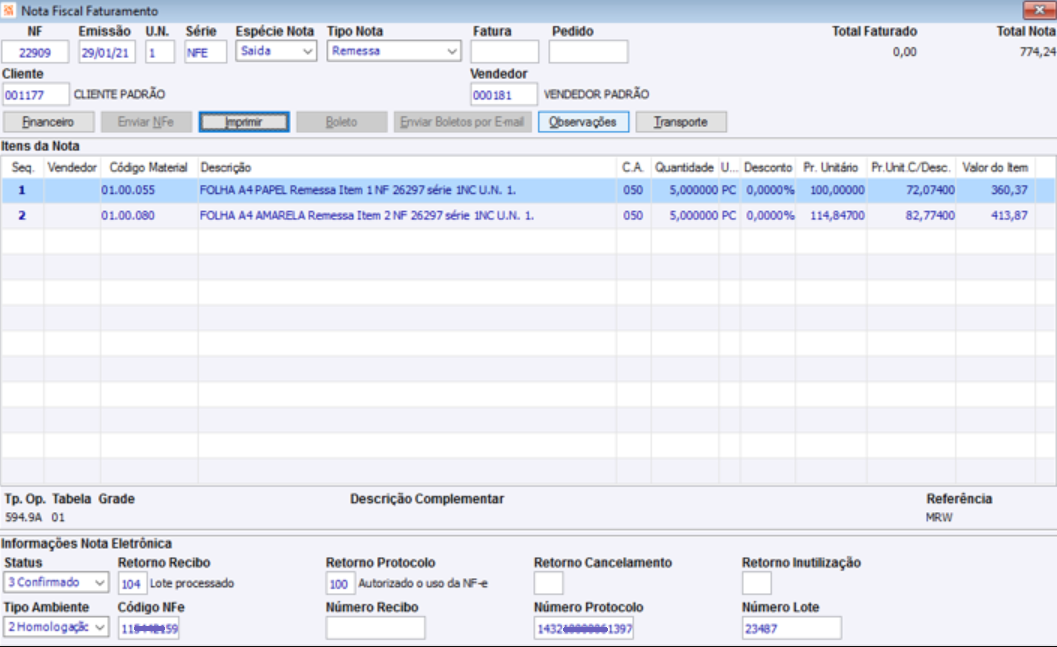1057x647 pixels.
Task: Click Total Nota value 774,24
Action: [1037, 52]
